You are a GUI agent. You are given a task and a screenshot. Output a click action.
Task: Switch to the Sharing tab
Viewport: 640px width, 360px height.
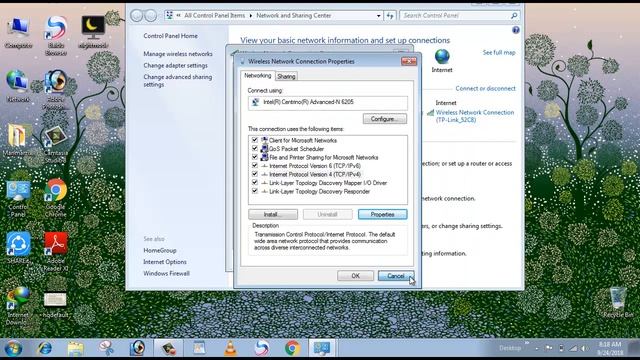click(x=286, y=76)
